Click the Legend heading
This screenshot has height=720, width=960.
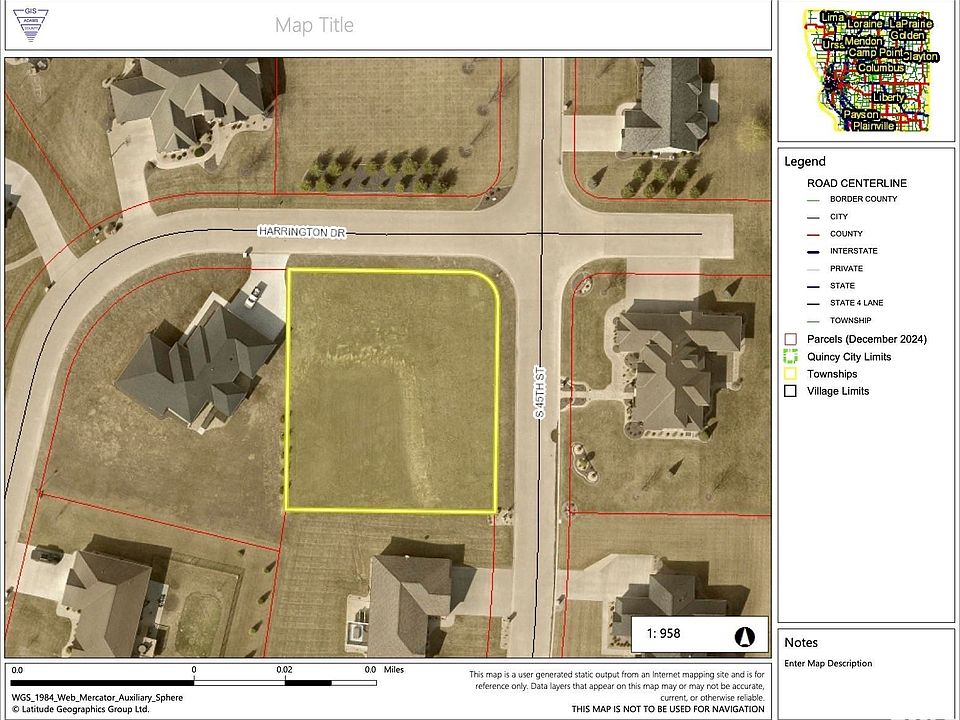click(804, 162)
